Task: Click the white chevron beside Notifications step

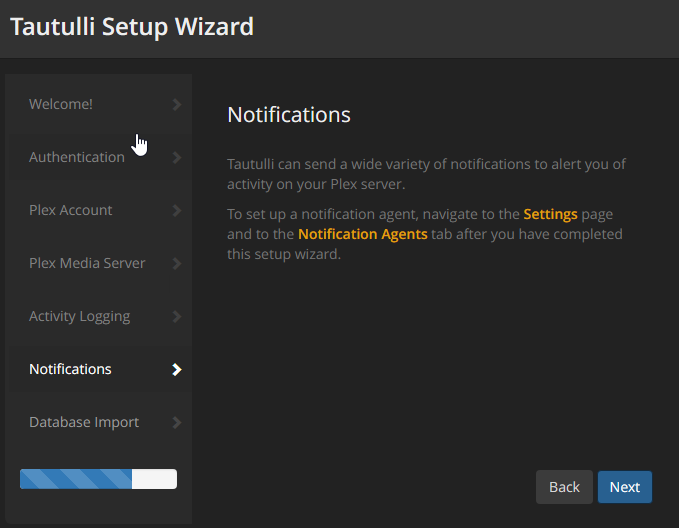Action: coord(177,369)
